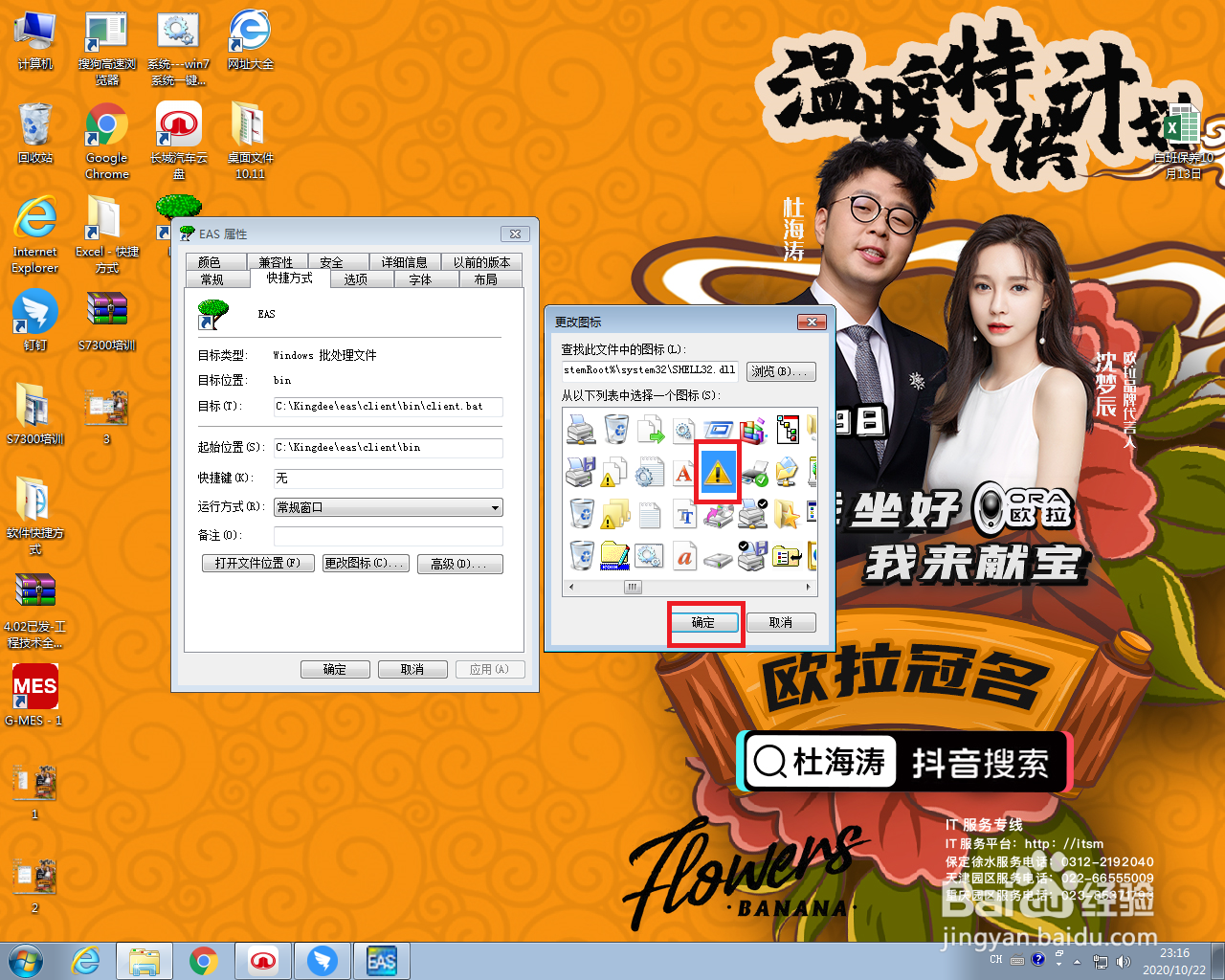Select the 搜狗高速浏览器 desktop shortcut
Image resolution: width=1225 pixels, height=980 pixels.
click(107, 48)
